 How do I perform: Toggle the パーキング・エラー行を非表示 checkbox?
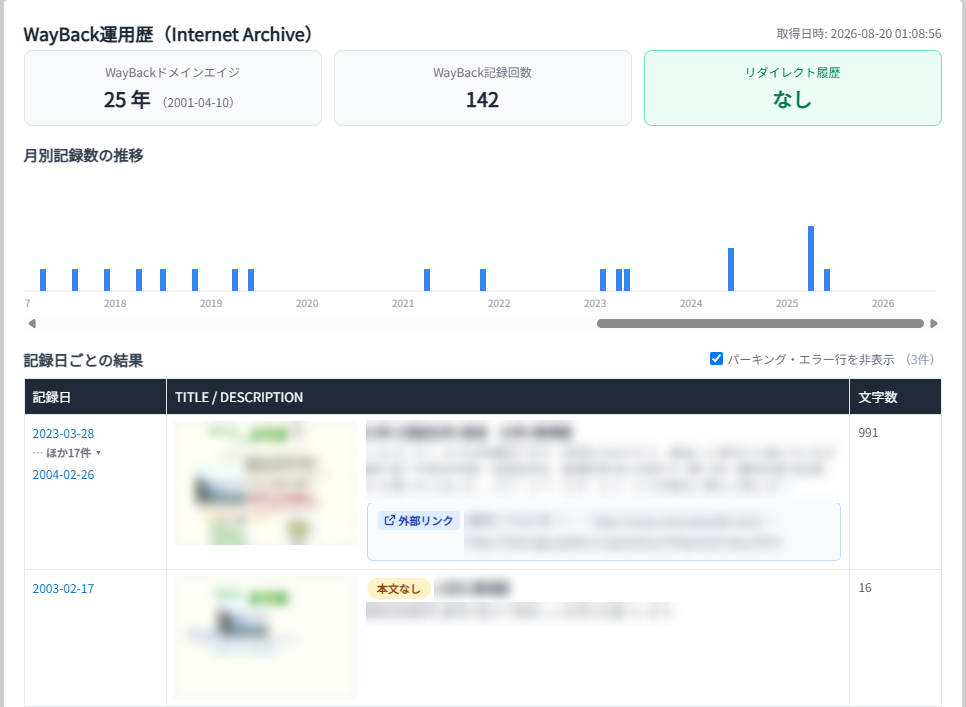[716, 358]
